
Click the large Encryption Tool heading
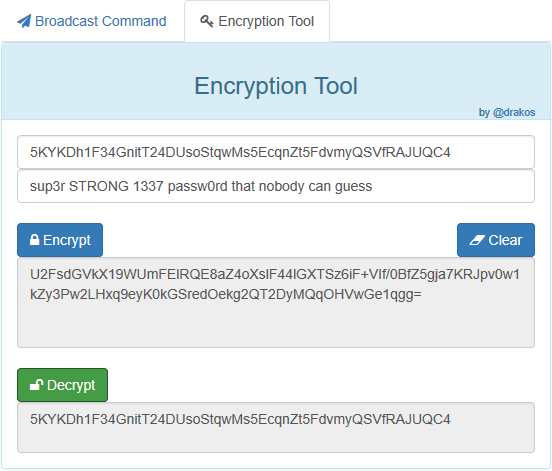[276, 86]
